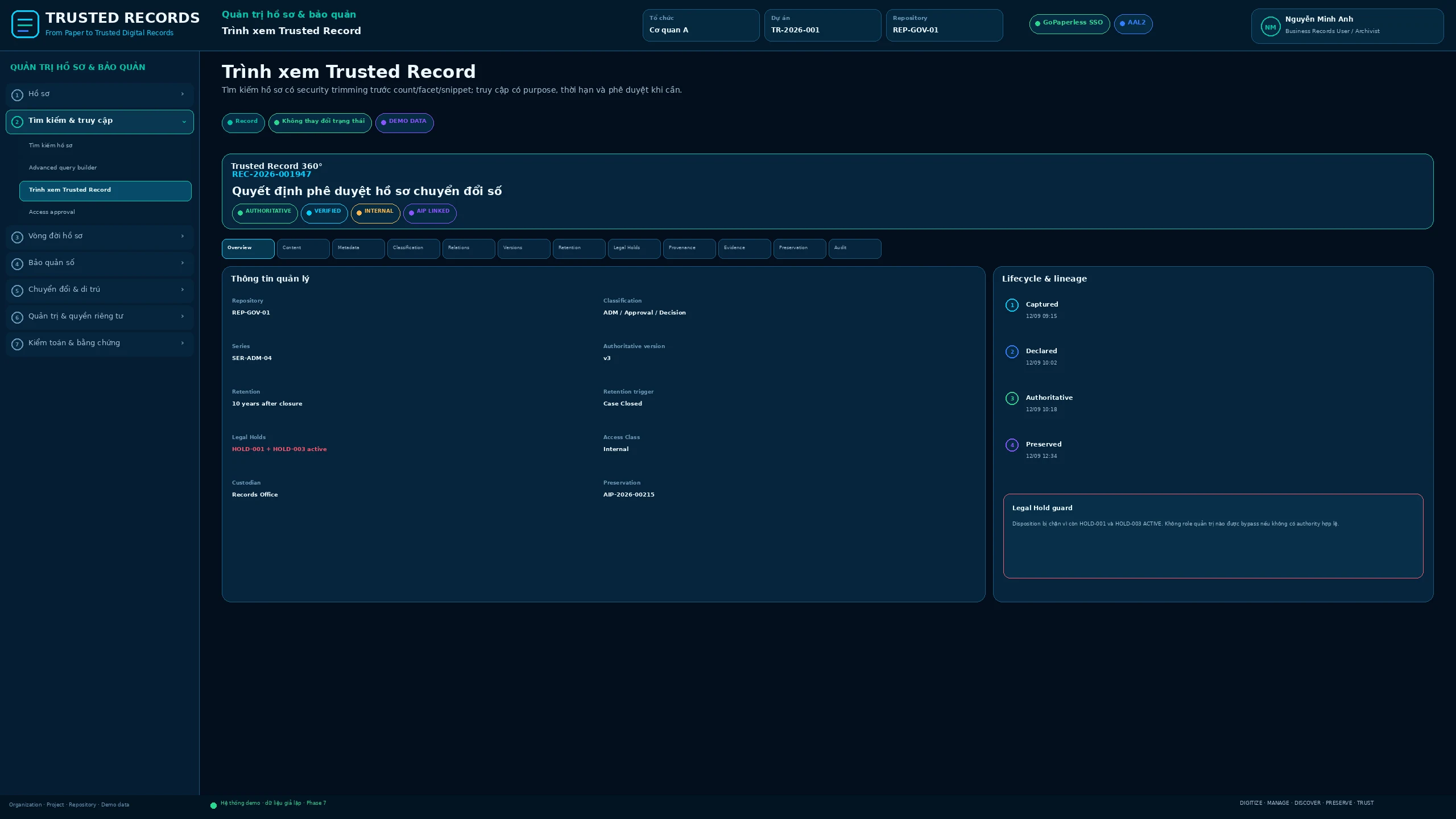The height and width of the screenshot is (819, 1456).
Task: Open the Dự án selector showing TR-2026-001
Action: [x=822, y=25]
